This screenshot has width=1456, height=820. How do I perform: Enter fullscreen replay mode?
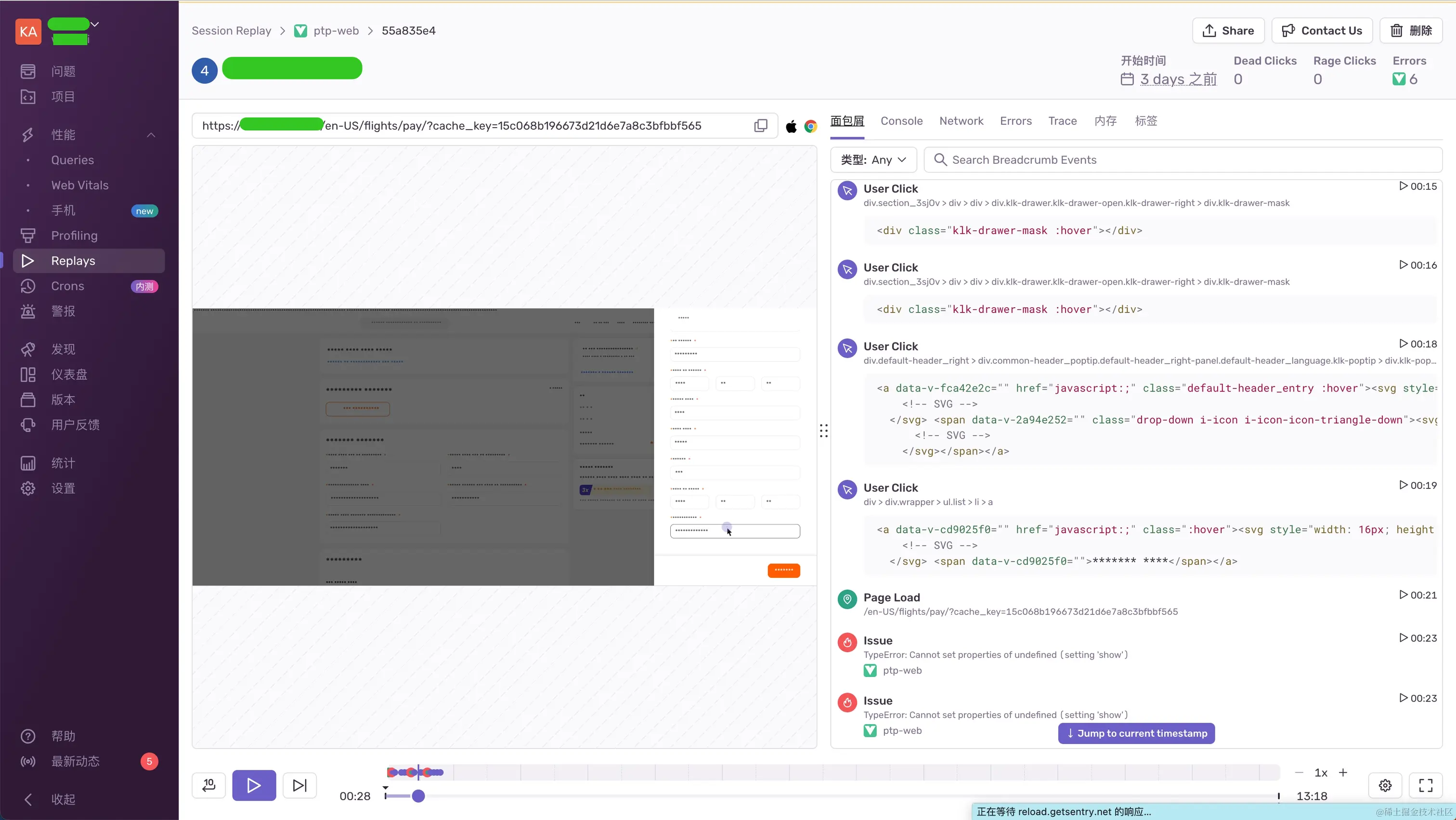point(1426,785)
